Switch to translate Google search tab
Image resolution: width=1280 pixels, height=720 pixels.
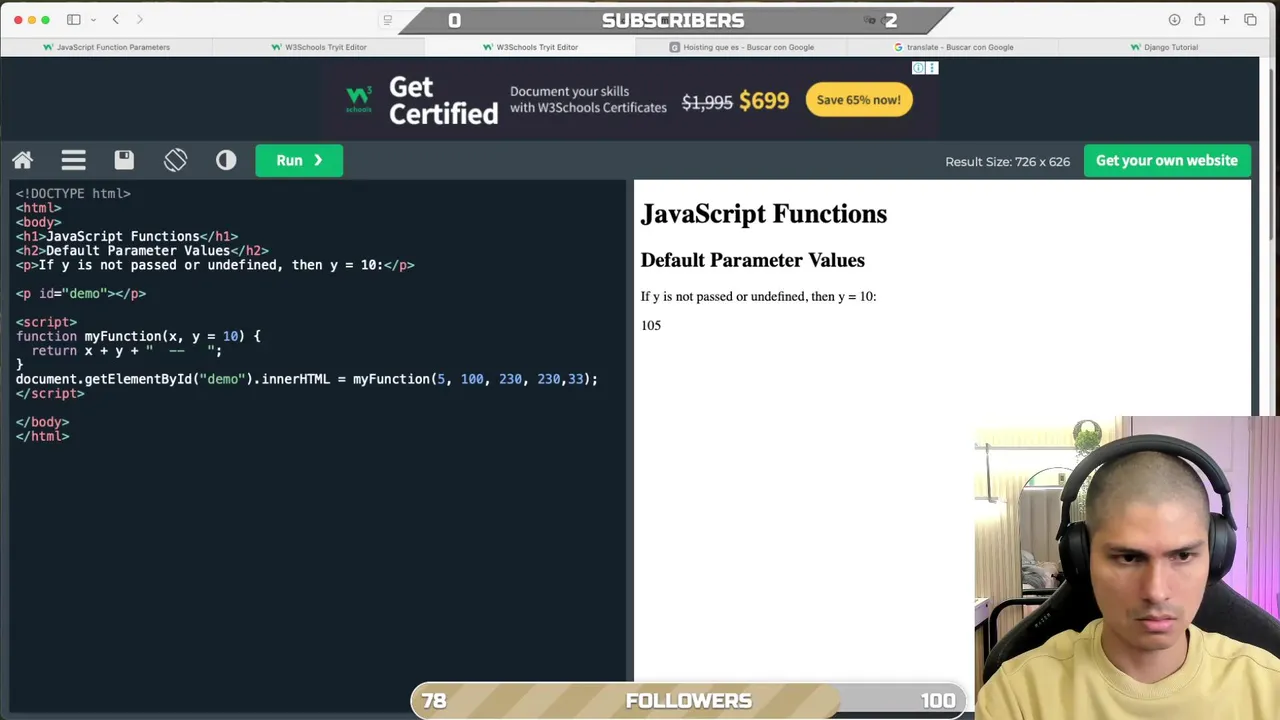click(x=953, y=47)
